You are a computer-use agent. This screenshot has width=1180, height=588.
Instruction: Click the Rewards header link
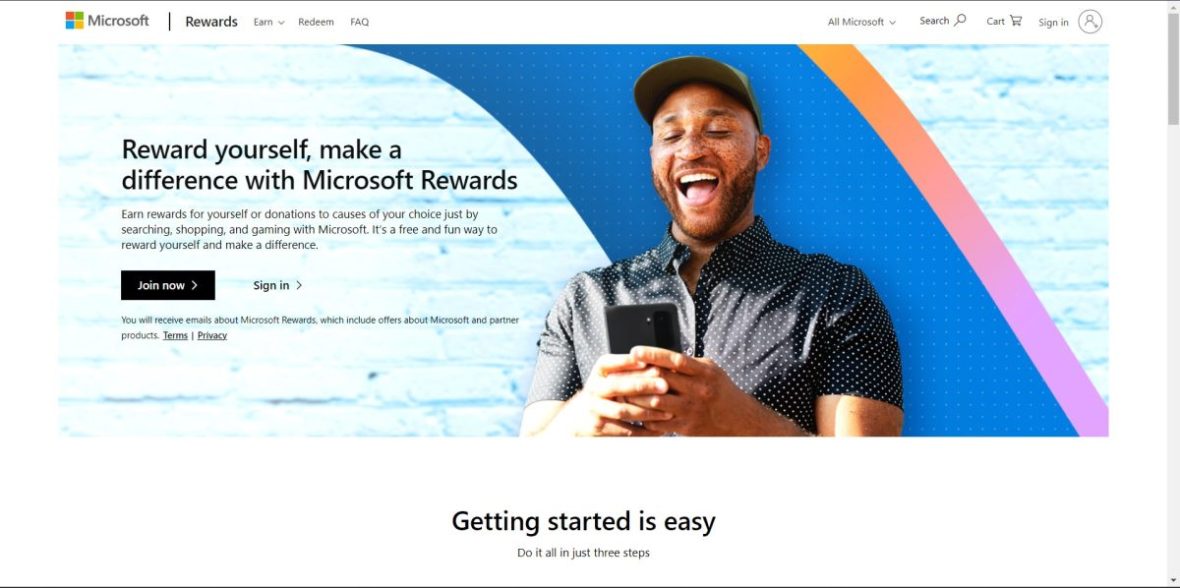(211, 22)
